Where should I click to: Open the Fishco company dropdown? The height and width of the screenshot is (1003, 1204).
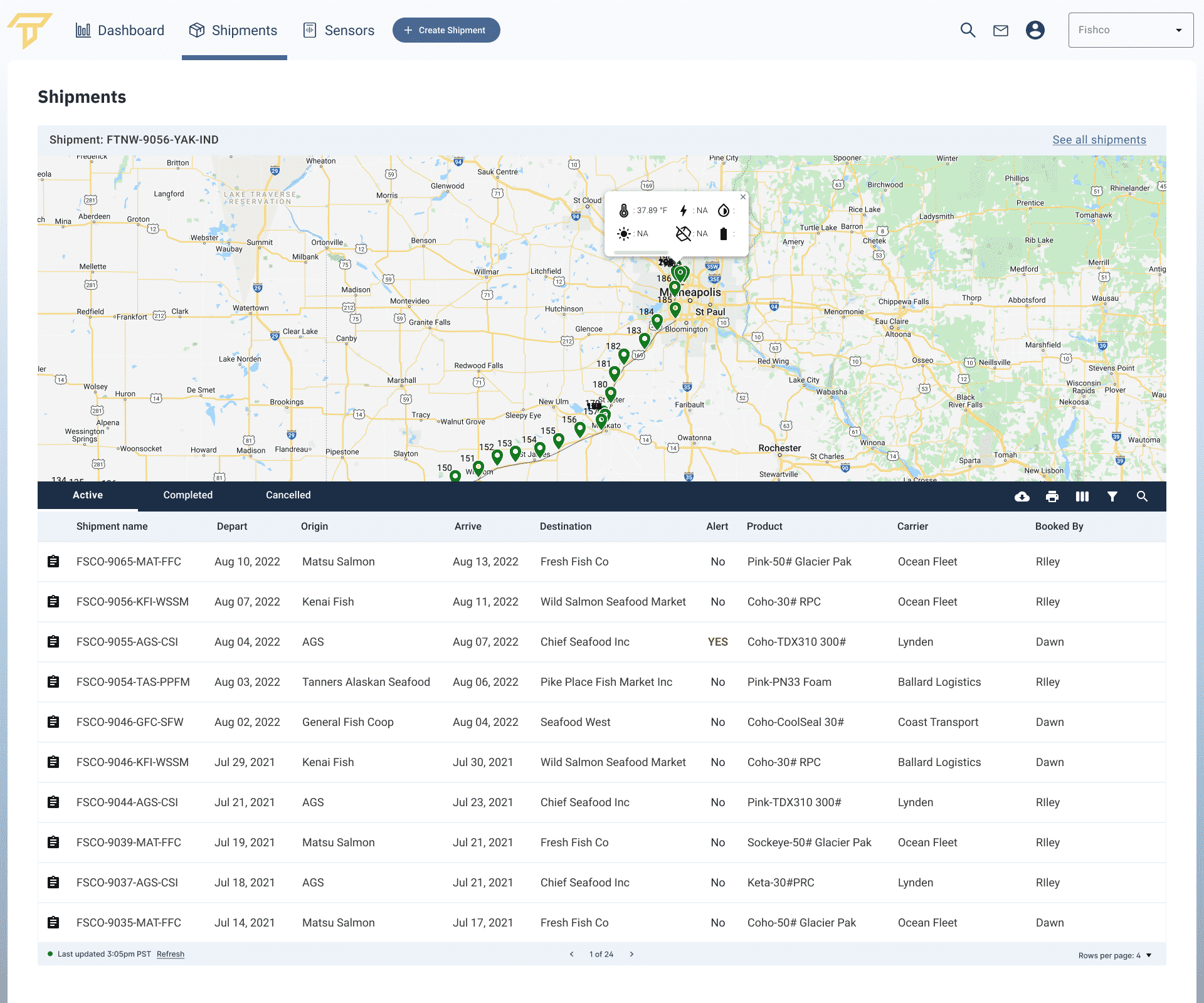1130,29
